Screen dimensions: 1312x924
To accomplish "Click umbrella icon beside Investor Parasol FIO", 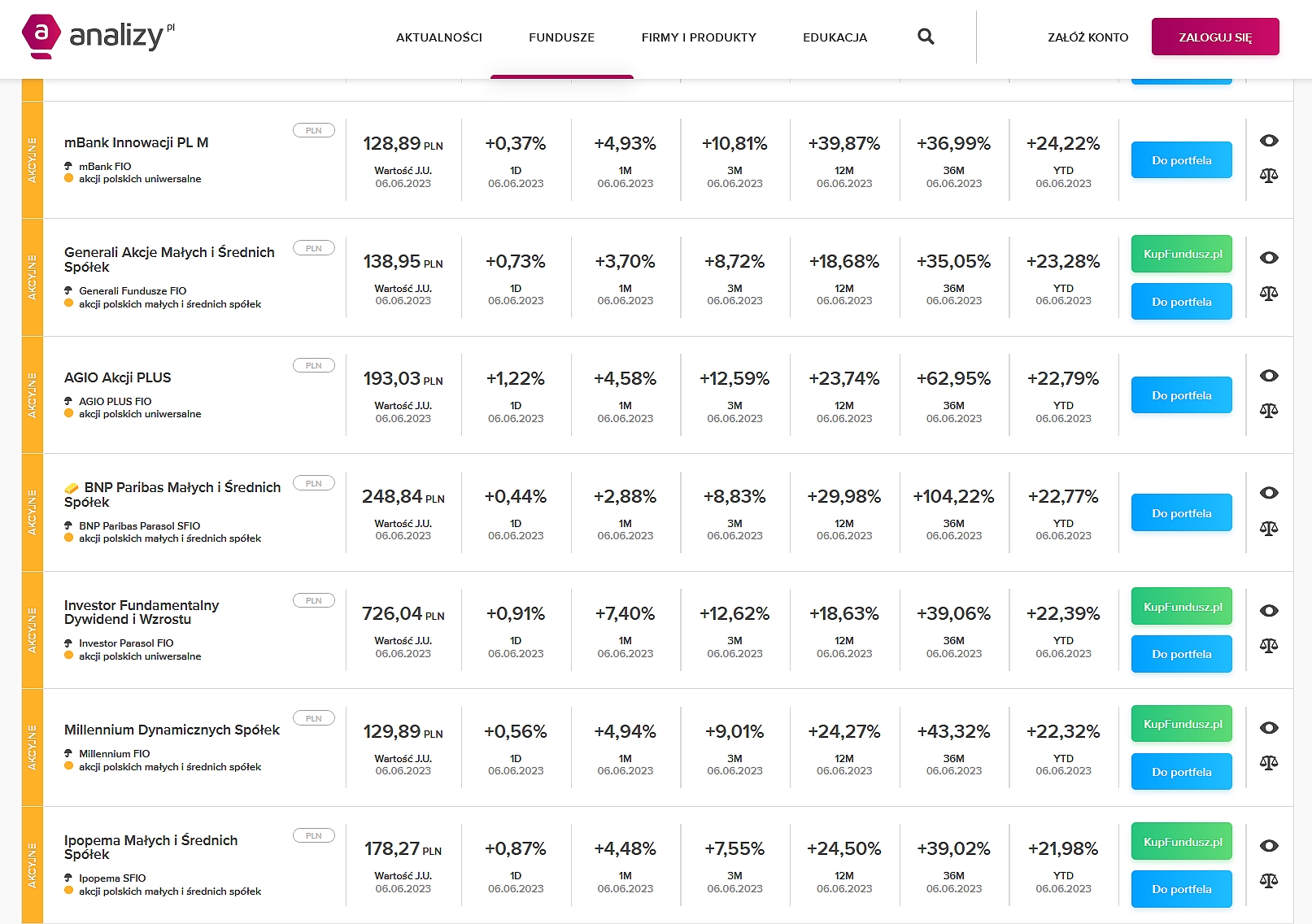I will click(68, 643).
